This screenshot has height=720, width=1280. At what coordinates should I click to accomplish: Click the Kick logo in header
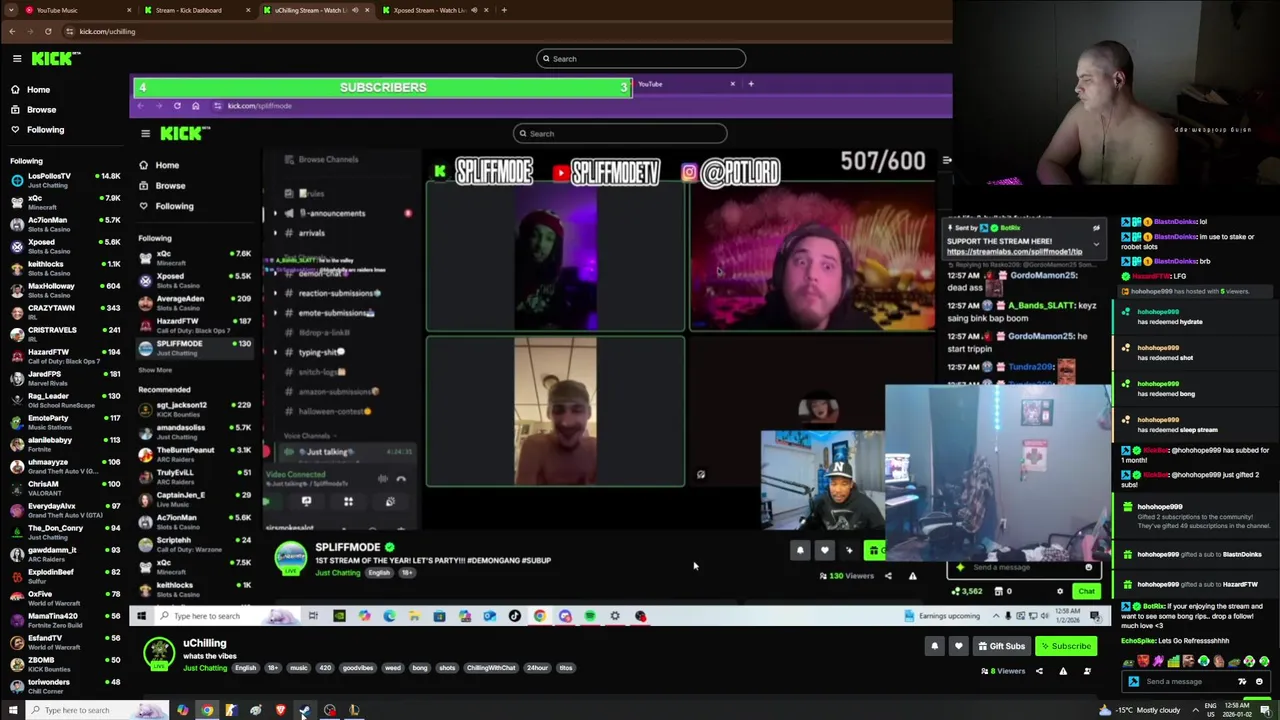click(x=51, y=59)
